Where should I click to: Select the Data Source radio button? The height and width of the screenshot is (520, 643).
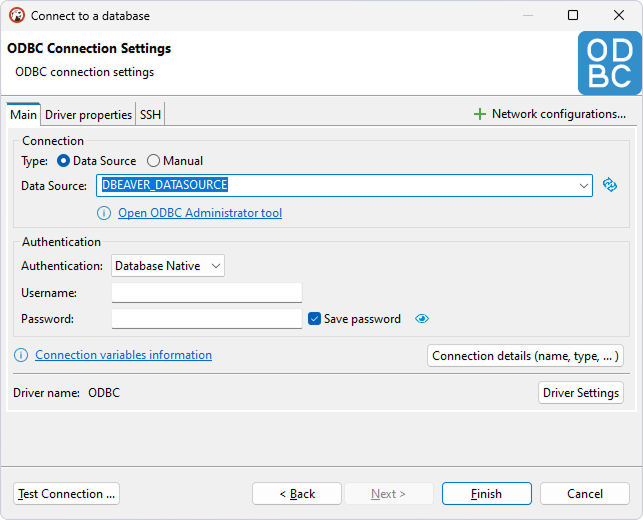64,161
